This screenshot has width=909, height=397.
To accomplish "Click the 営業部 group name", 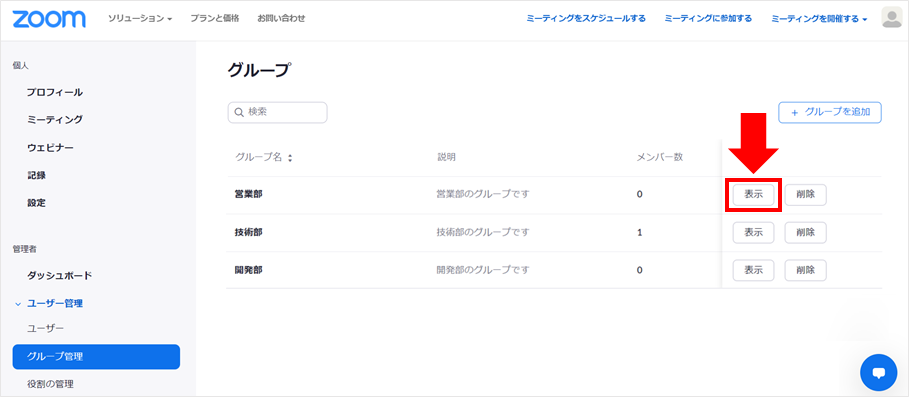I will point(248,195).
